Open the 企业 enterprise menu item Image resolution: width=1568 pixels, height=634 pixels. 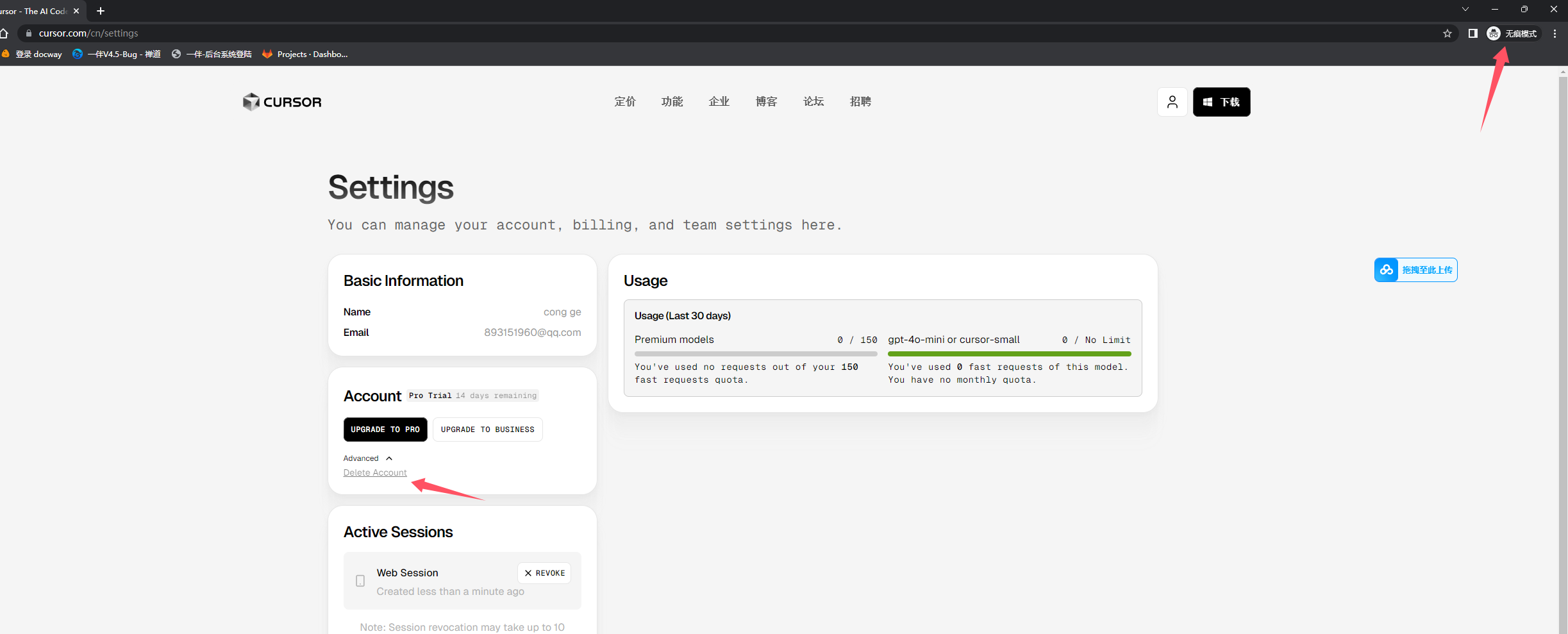coord(719,101)
